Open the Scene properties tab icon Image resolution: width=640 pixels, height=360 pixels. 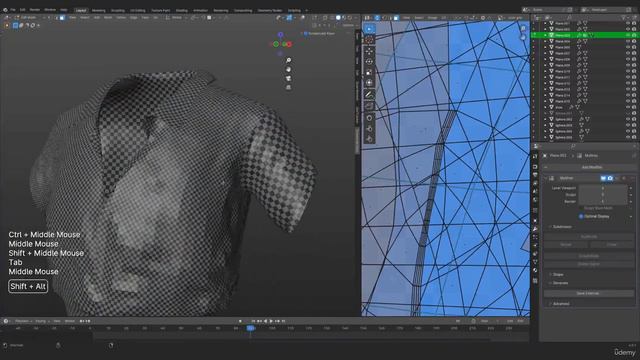pyautogui.click(x=535, y=191)
